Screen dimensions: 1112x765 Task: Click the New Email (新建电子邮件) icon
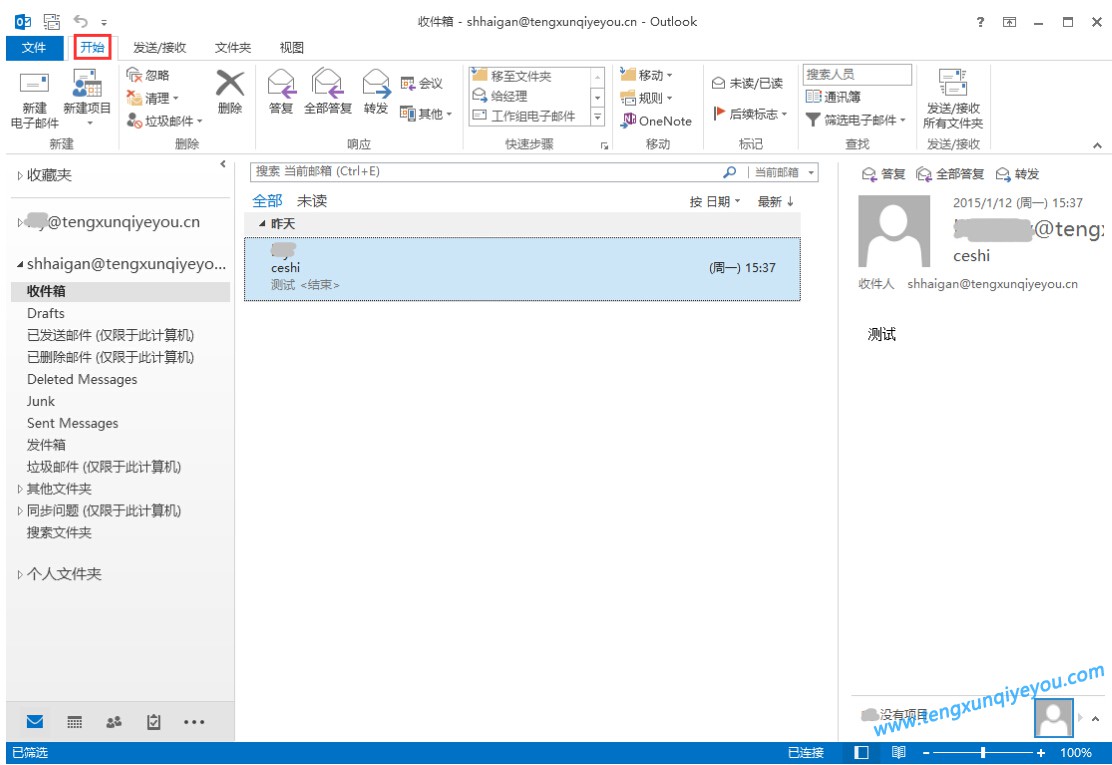34,84
